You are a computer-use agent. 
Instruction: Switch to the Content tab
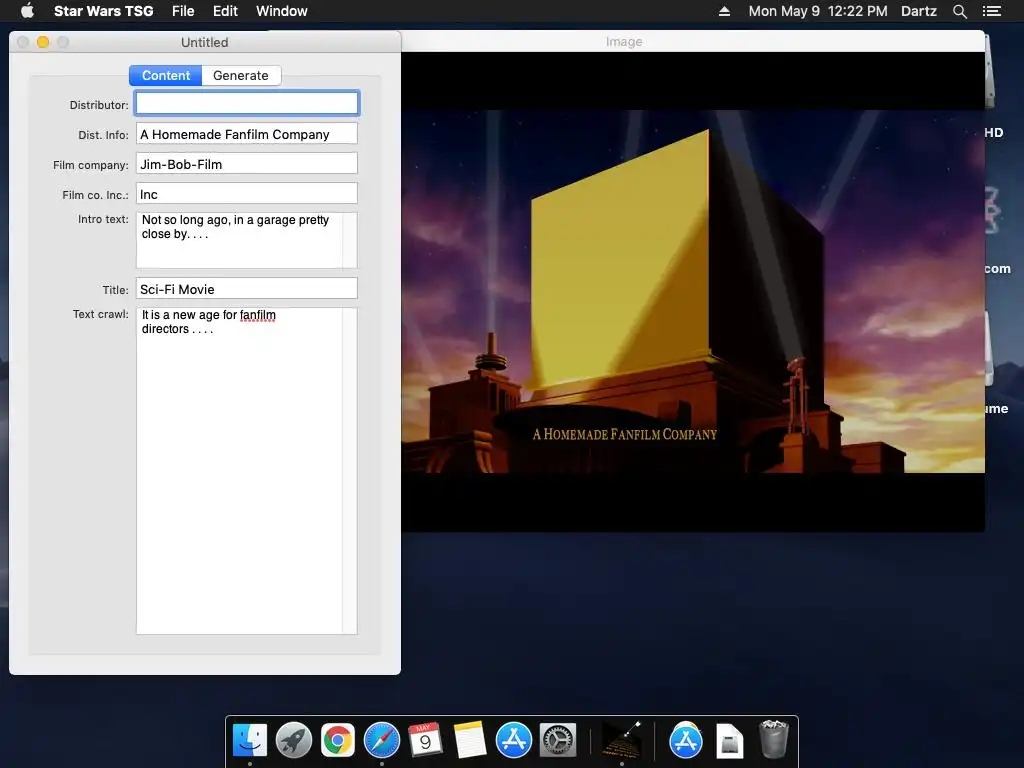point(166,75)
